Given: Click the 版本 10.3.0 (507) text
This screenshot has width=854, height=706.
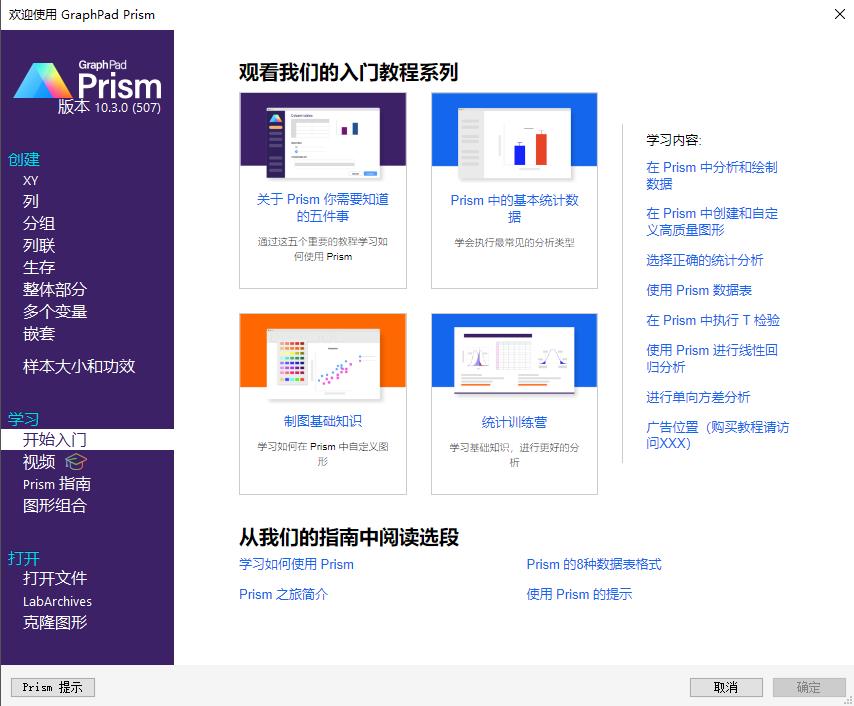Looking at the screenshot, I should coord(109,107).
